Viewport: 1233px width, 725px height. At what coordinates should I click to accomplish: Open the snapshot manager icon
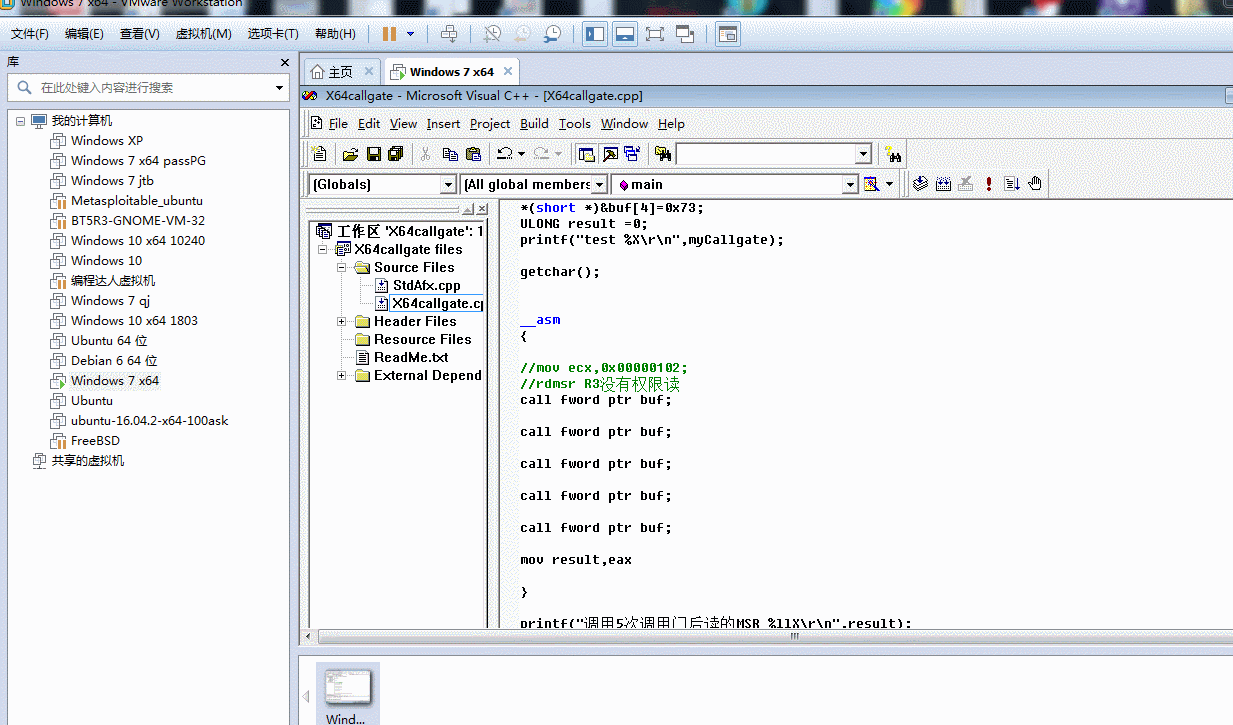(552, 34)
